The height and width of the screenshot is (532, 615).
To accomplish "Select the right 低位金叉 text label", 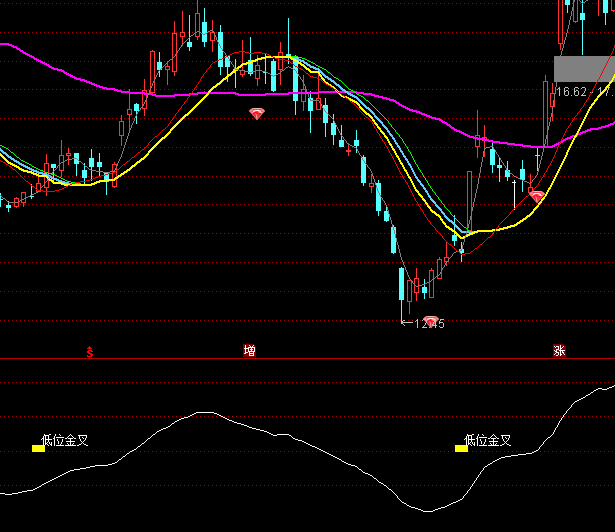I will click(488, 439).
